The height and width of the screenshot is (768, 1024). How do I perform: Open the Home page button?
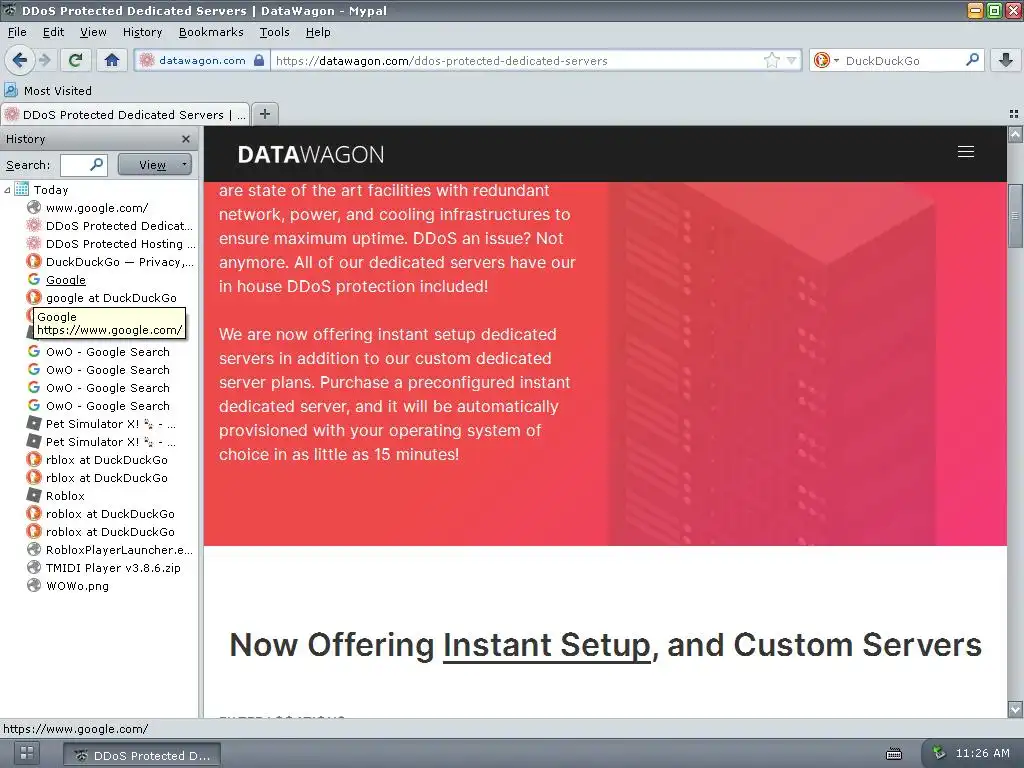pos(112,60)
